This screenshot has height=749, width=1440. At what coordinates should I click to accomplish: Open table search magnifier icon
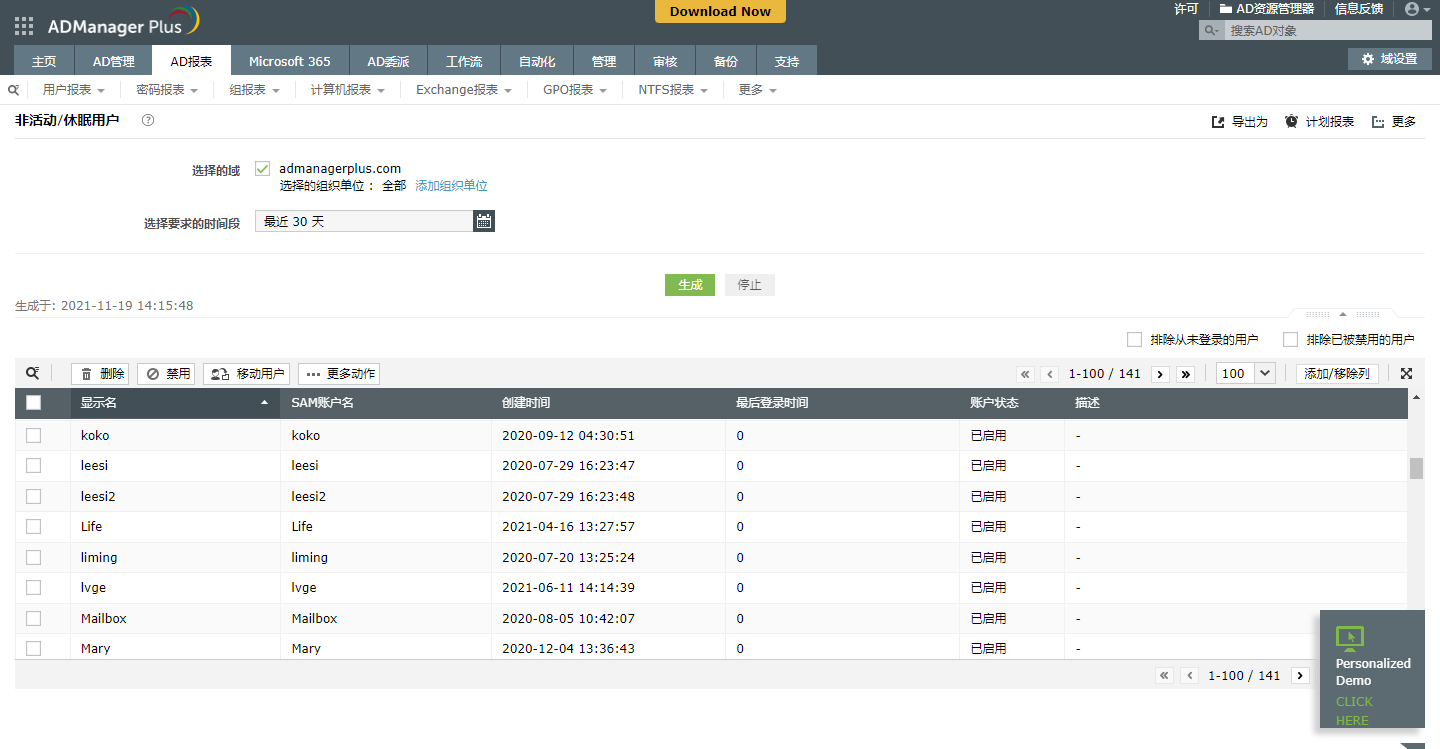tap(32, 374)
